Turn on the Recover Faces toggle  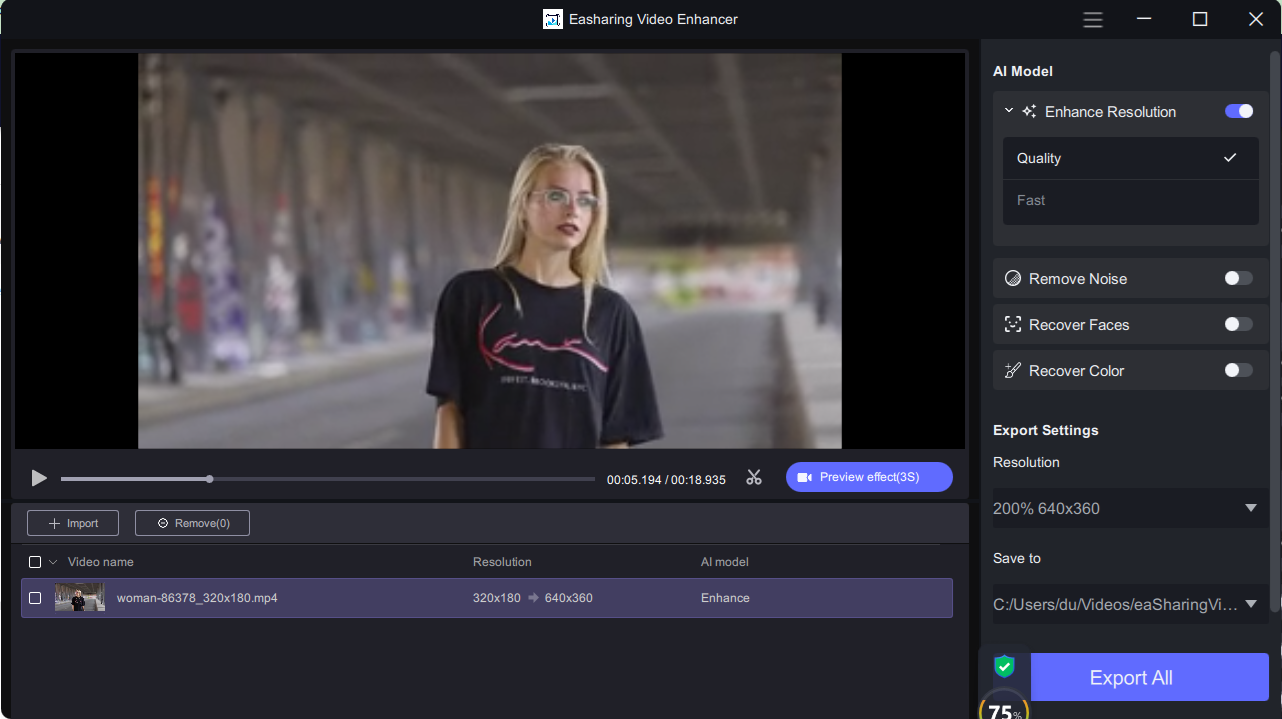[1238, 324]
